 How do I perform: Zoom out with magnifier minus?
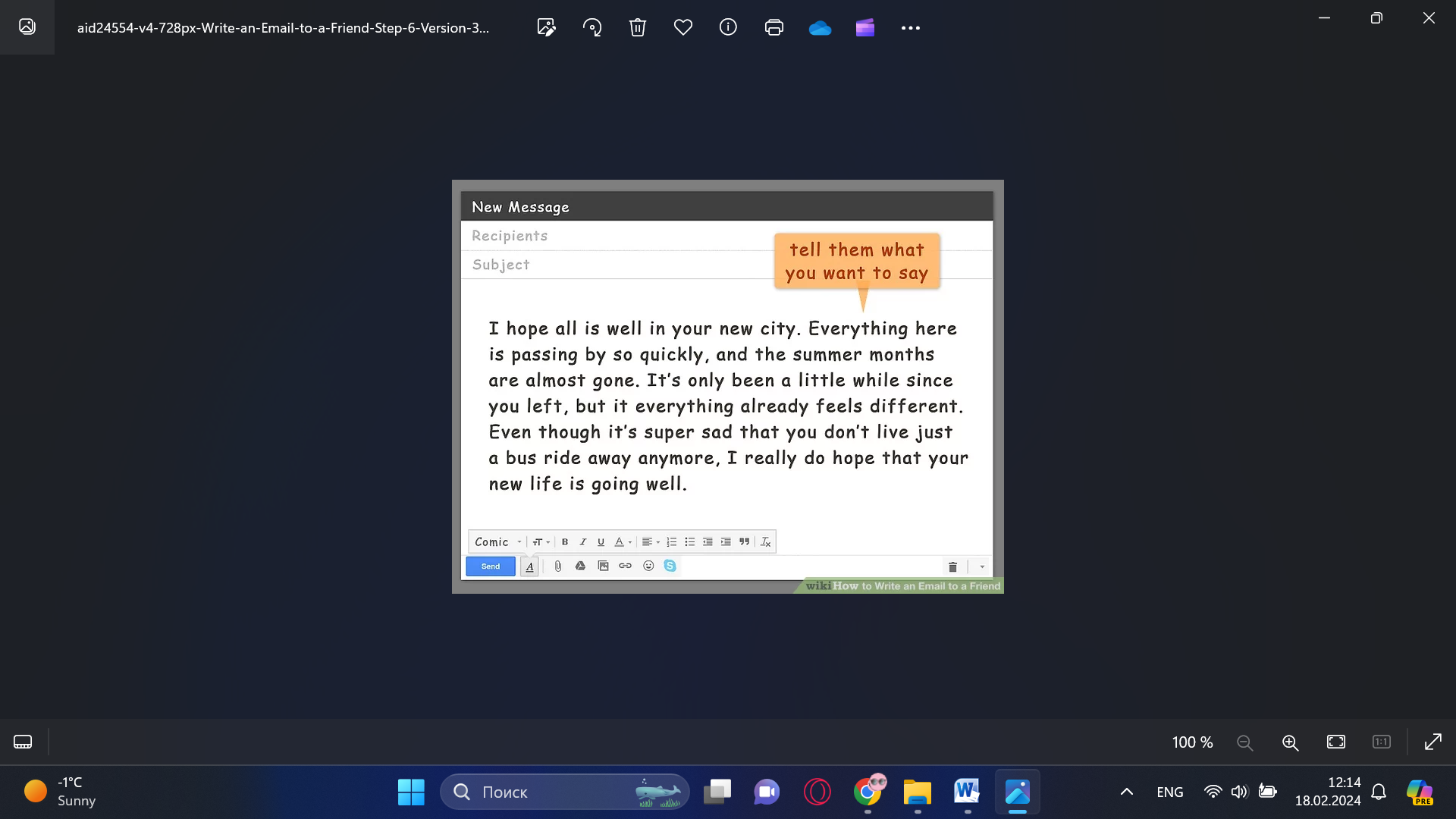[x=1244, y=742]
